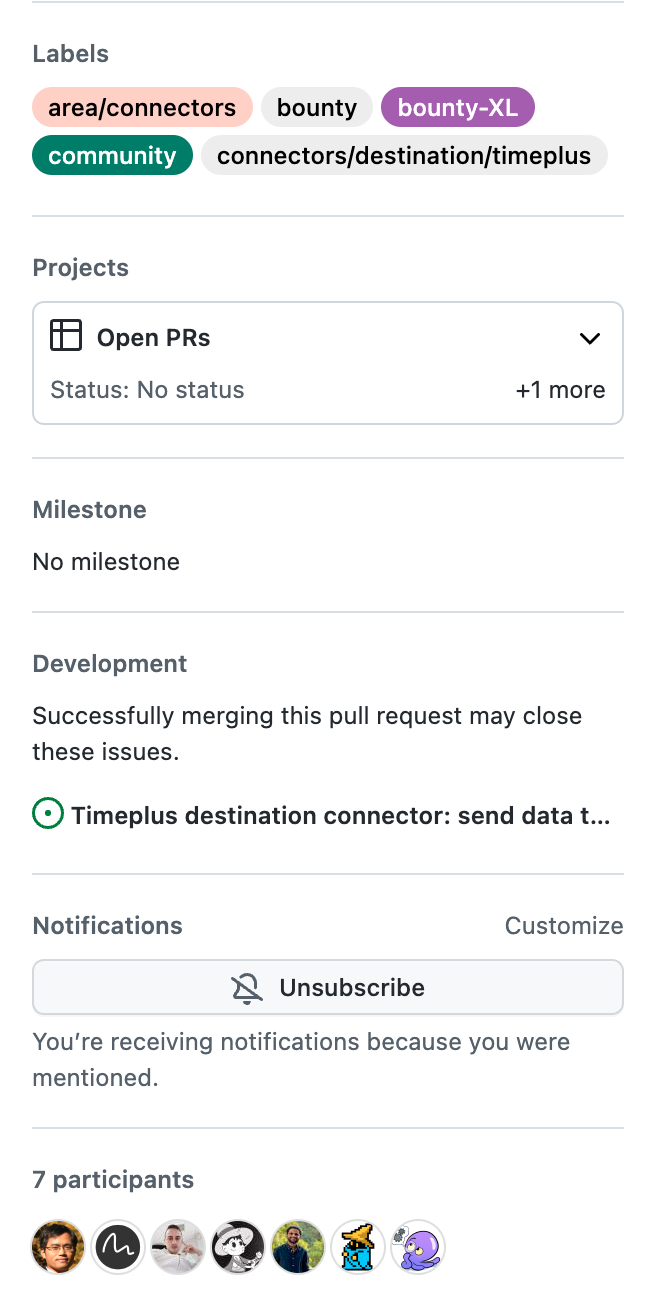Open the black-and-white cartoon hat avatar
Viewport: 670px width, 1312px height.
coord(238,1246)
